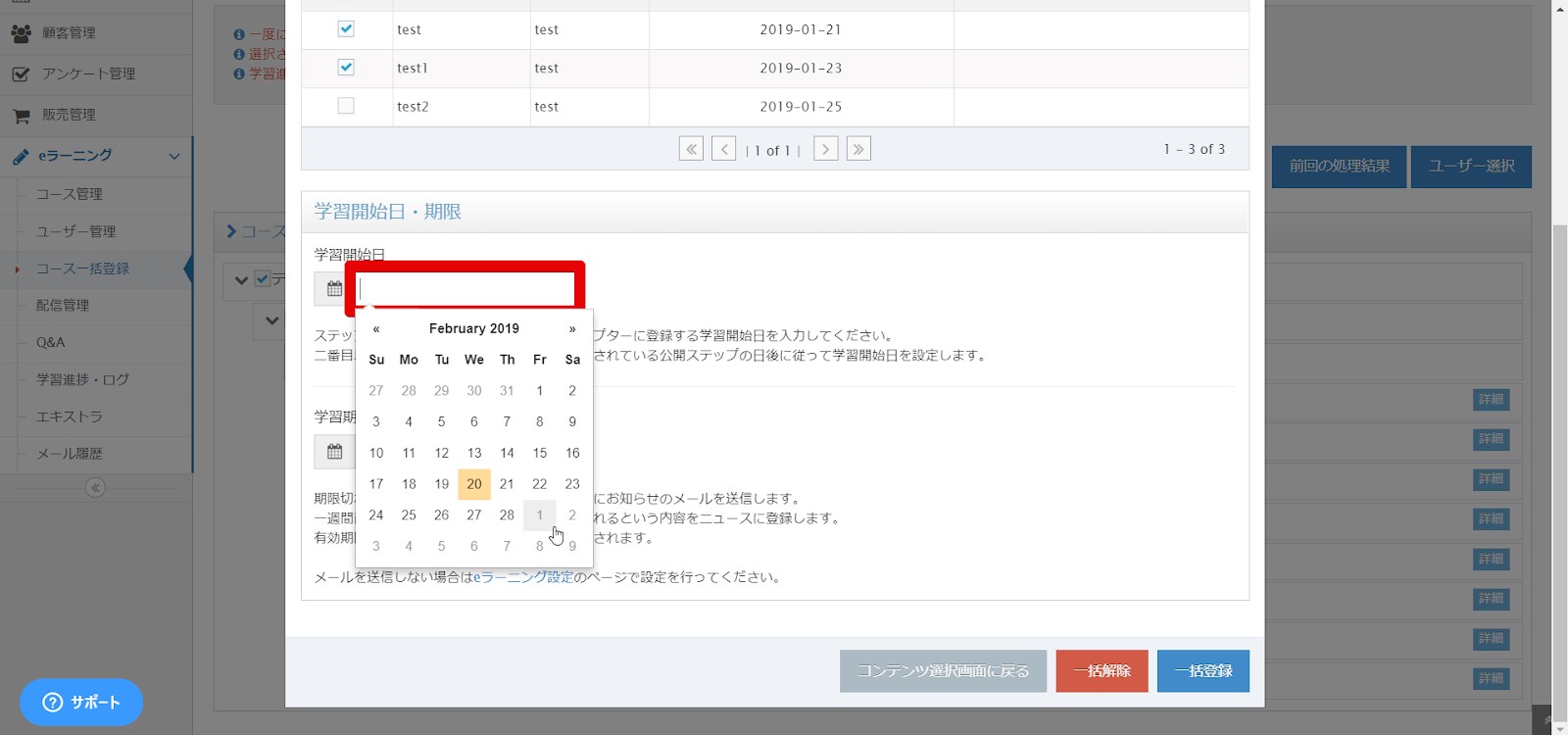1568x735 pixels.
Task: Uncheck the checkbox for user test
Action: [x=346, y=28]
